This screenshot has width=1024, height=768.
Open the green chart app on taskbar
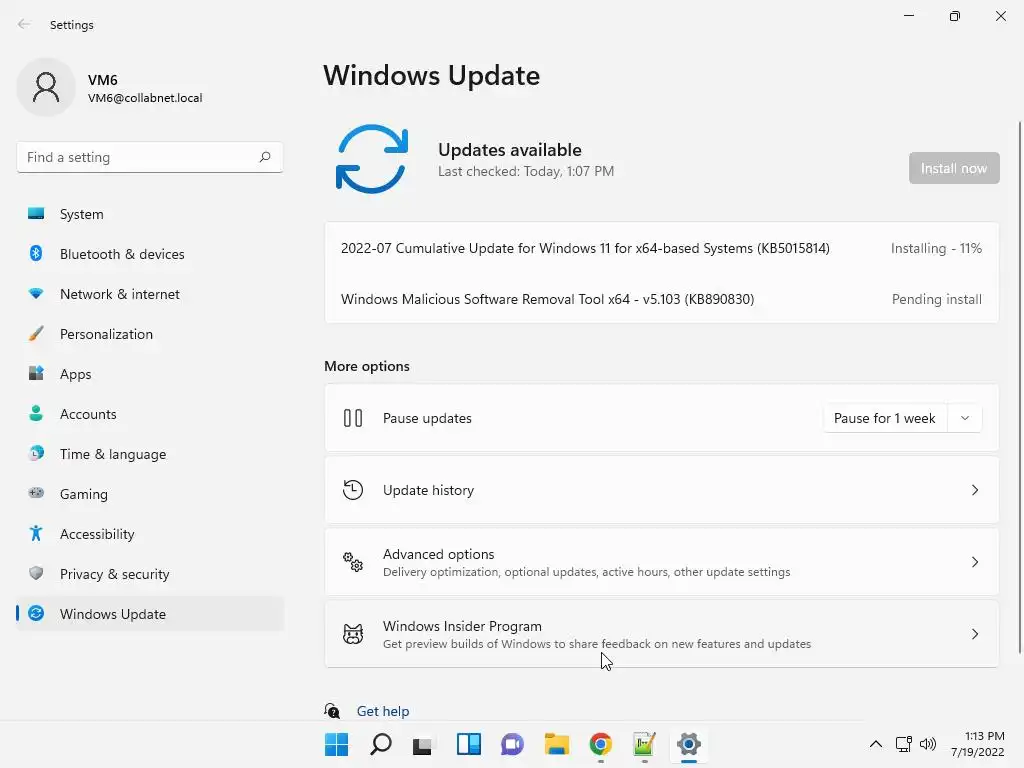click(644, 744)
